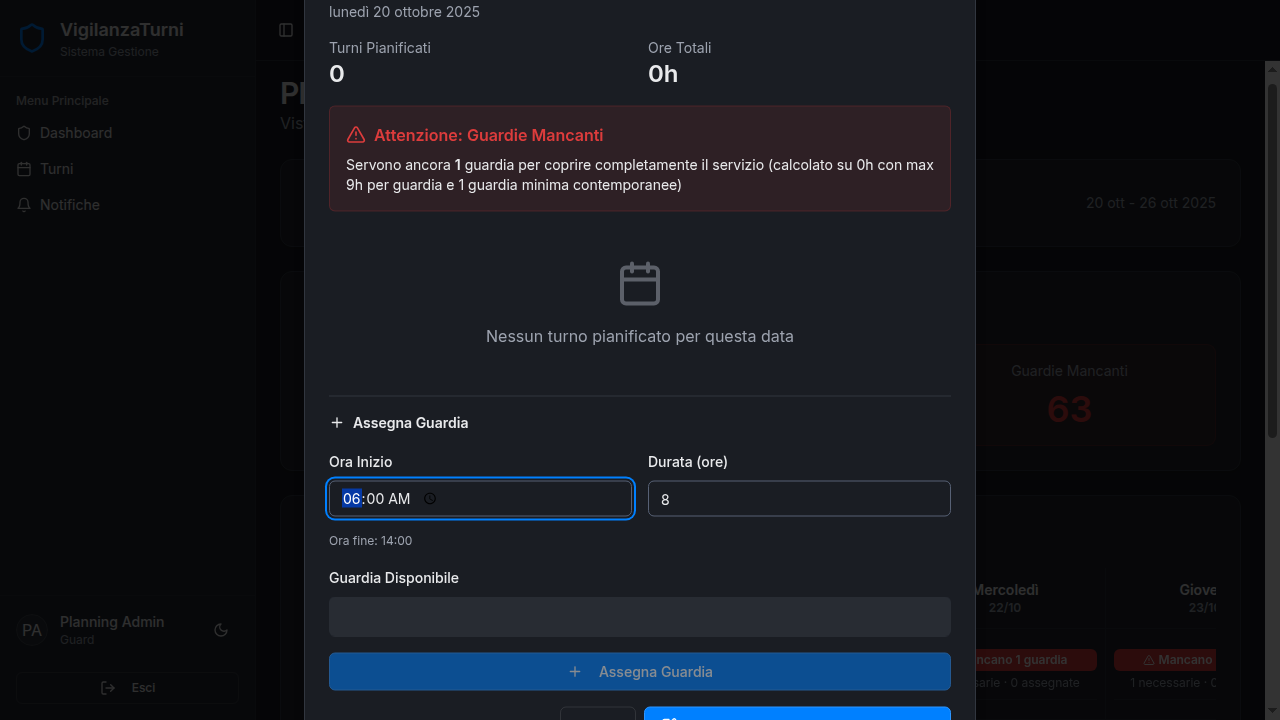Go to the Turni menu item

(56, 169)
